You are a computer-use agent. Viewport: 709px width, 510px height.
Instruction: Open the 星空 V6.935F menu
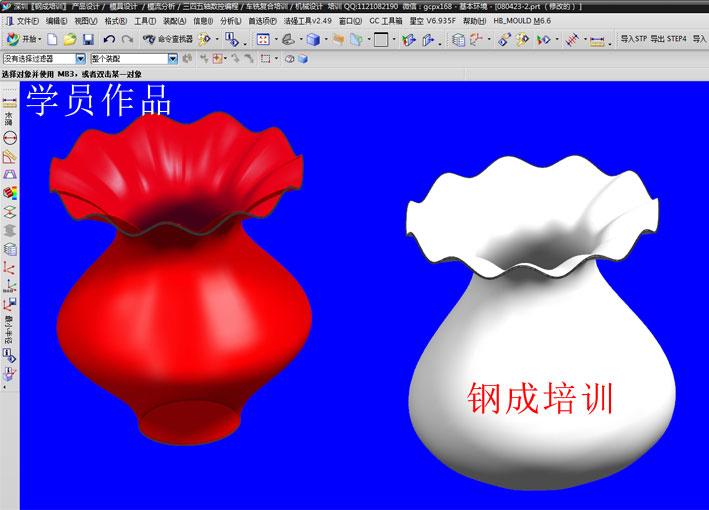pos(433,21)
